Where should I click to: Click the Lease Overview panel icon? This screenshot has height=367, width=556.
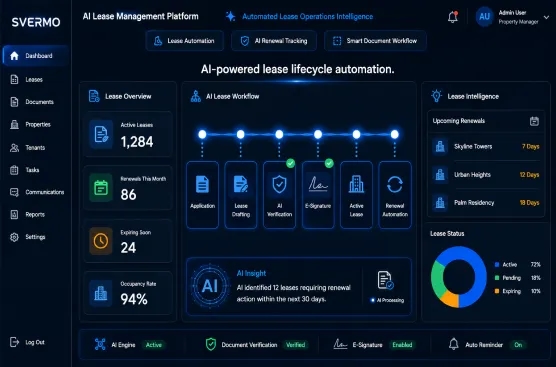coord(94,96)
